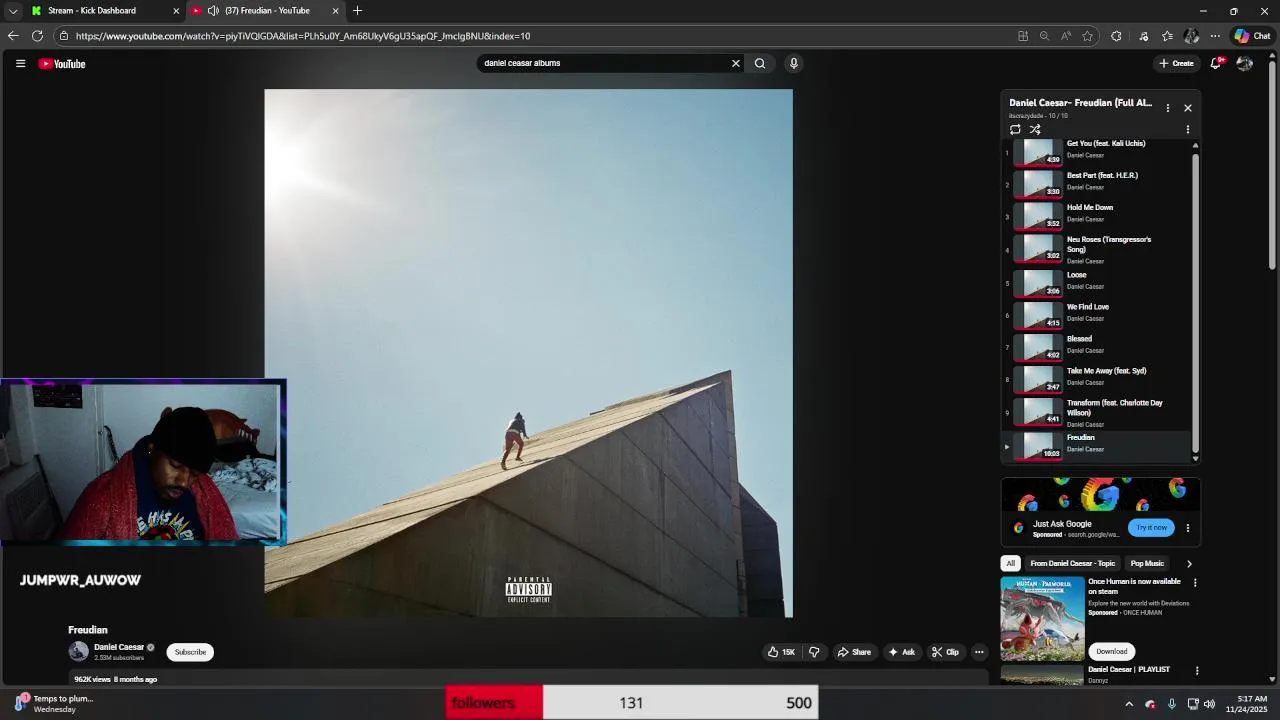1280x720 pixels.
Task: Open Daniel Caesar channel name link
Action: [119, 647]
